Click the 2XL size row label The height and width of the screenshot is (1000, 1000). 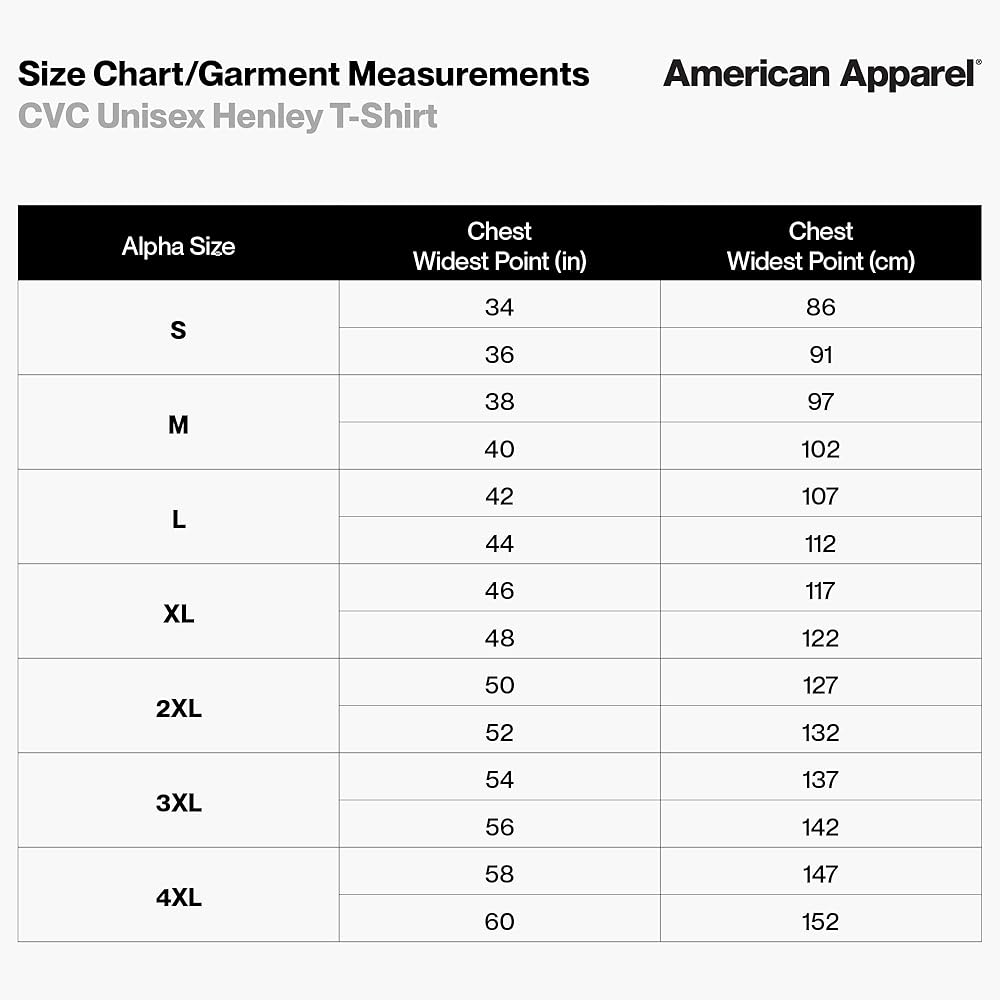click(x=178, y=709)
